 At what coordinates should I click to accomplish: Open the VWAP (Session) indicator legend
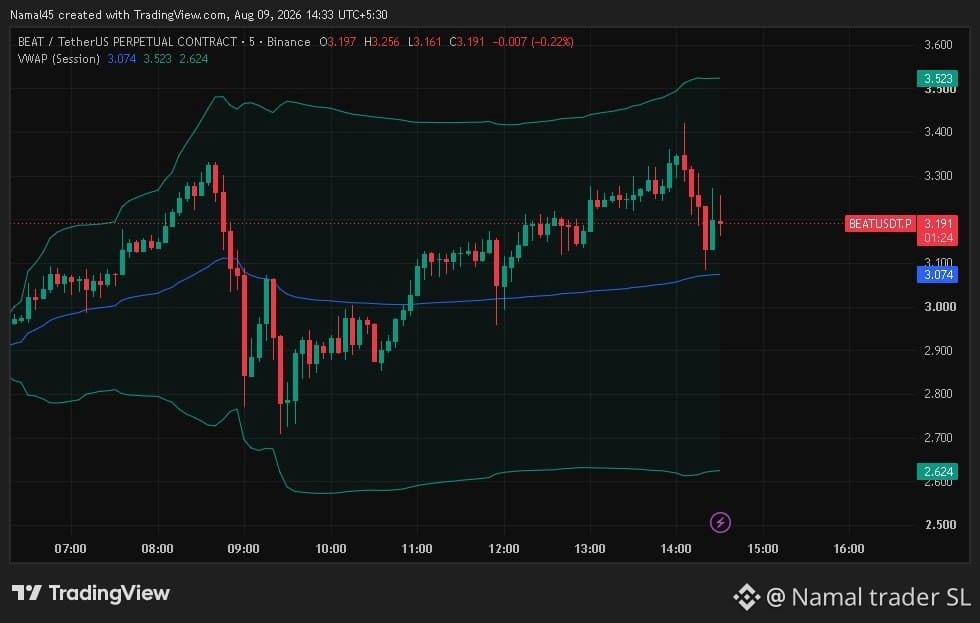pyautogui.click(x=59, y=59)
